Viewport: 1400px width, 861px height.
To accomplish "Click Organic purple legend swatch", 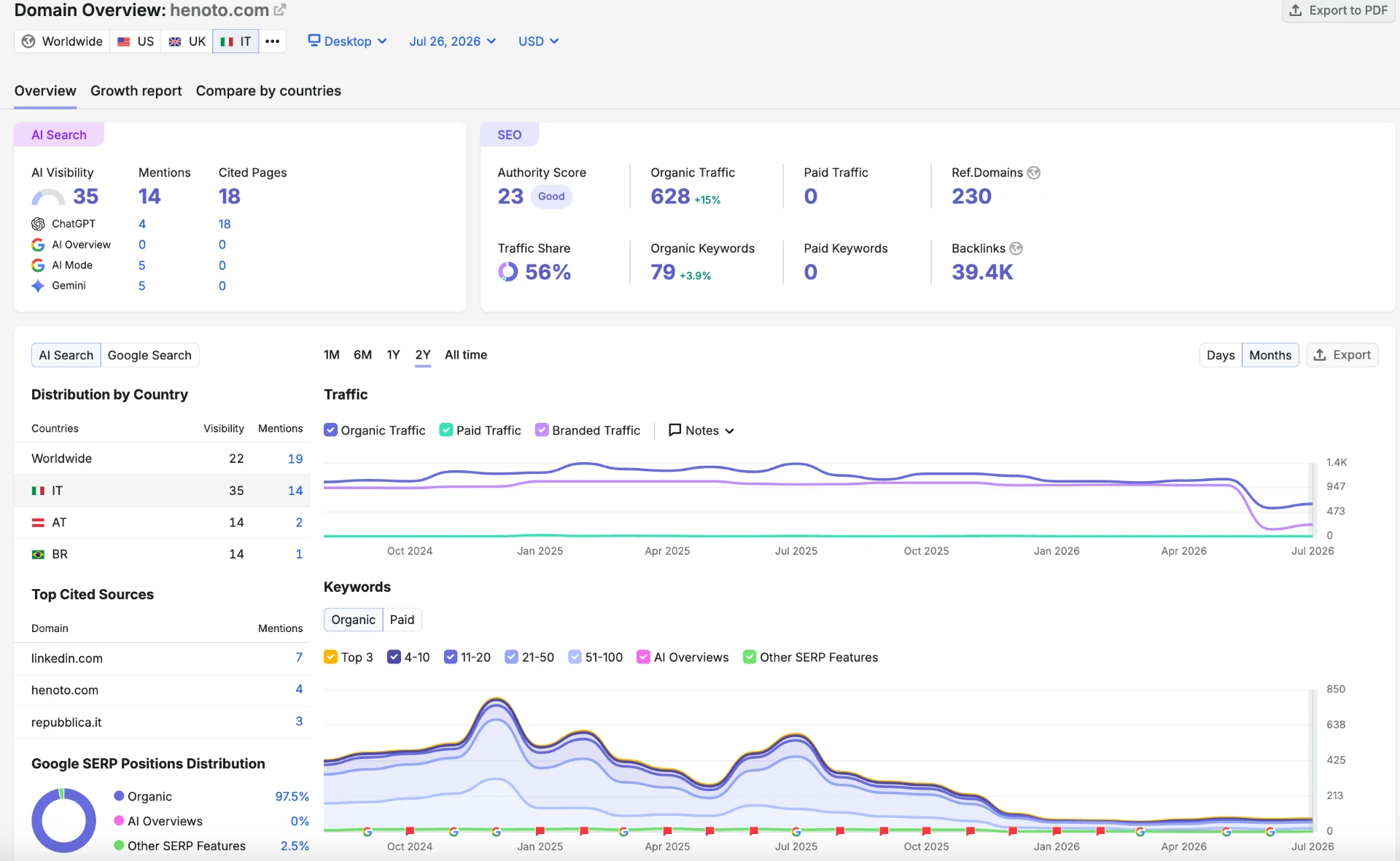I will click(x=119, y=796).
